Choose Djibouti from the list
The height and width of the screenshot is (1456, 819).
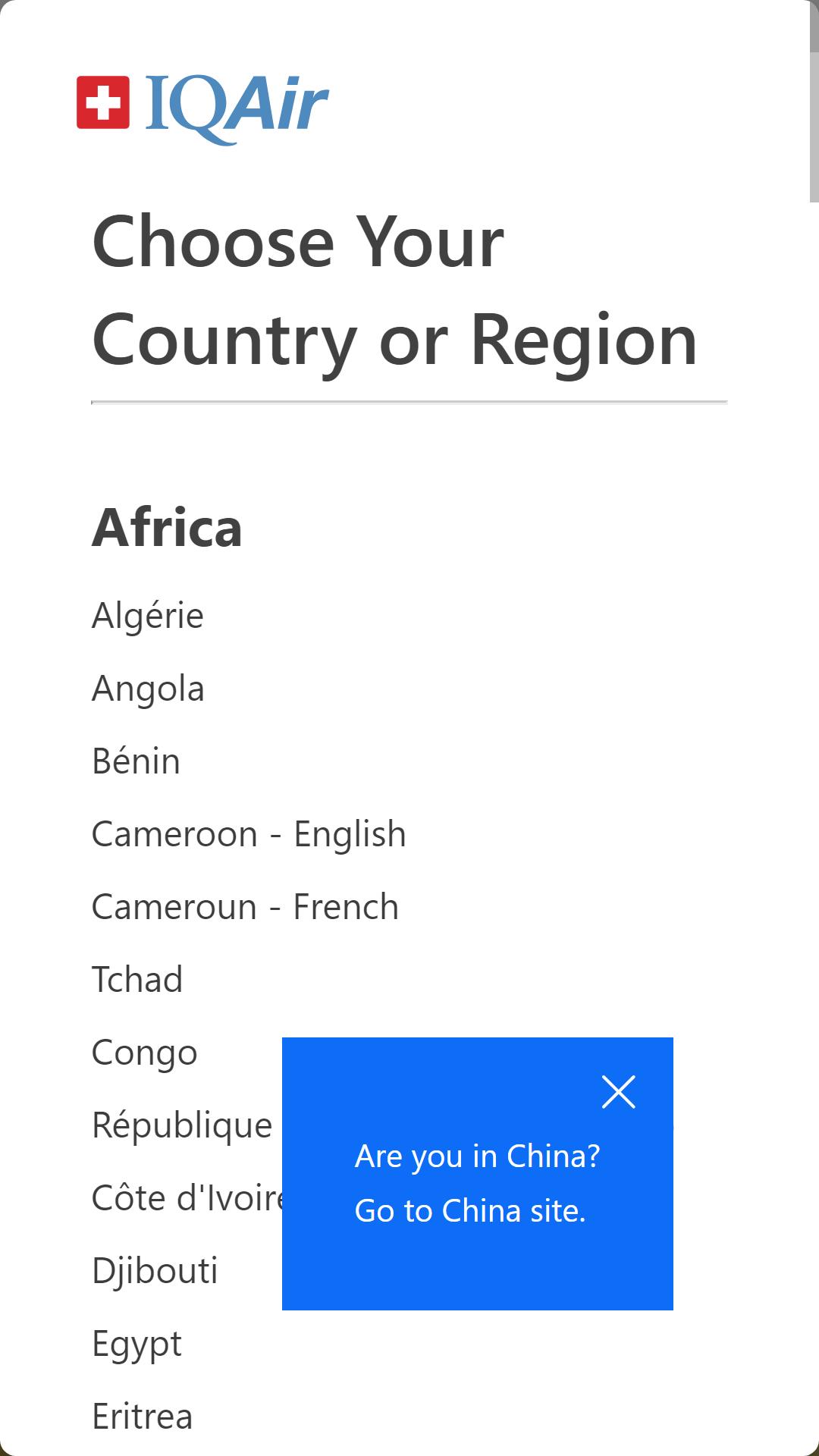coord(155,1271)
